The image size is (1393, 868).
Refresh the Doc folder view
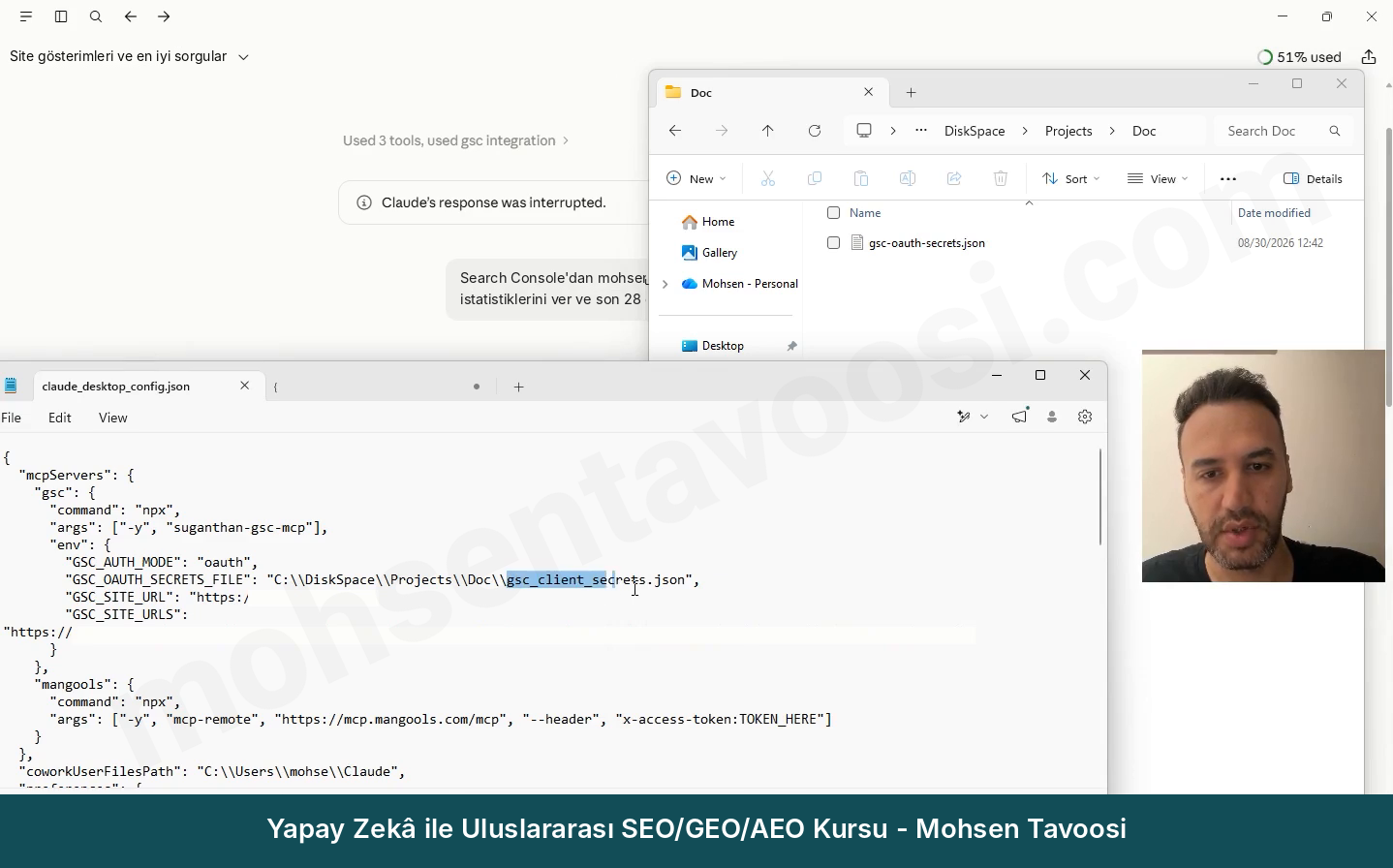[x=815, y=131]
